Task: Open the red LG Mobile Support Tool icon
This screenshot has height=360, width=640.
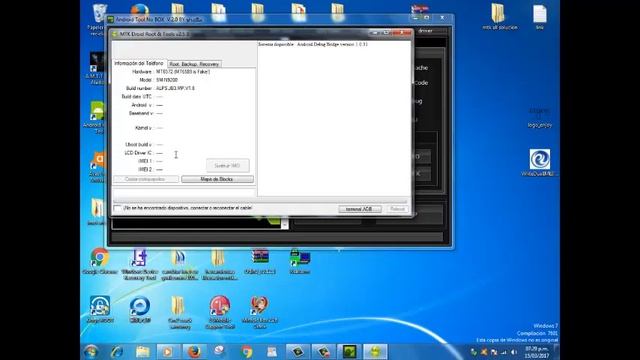Action: tap(220, 312)
